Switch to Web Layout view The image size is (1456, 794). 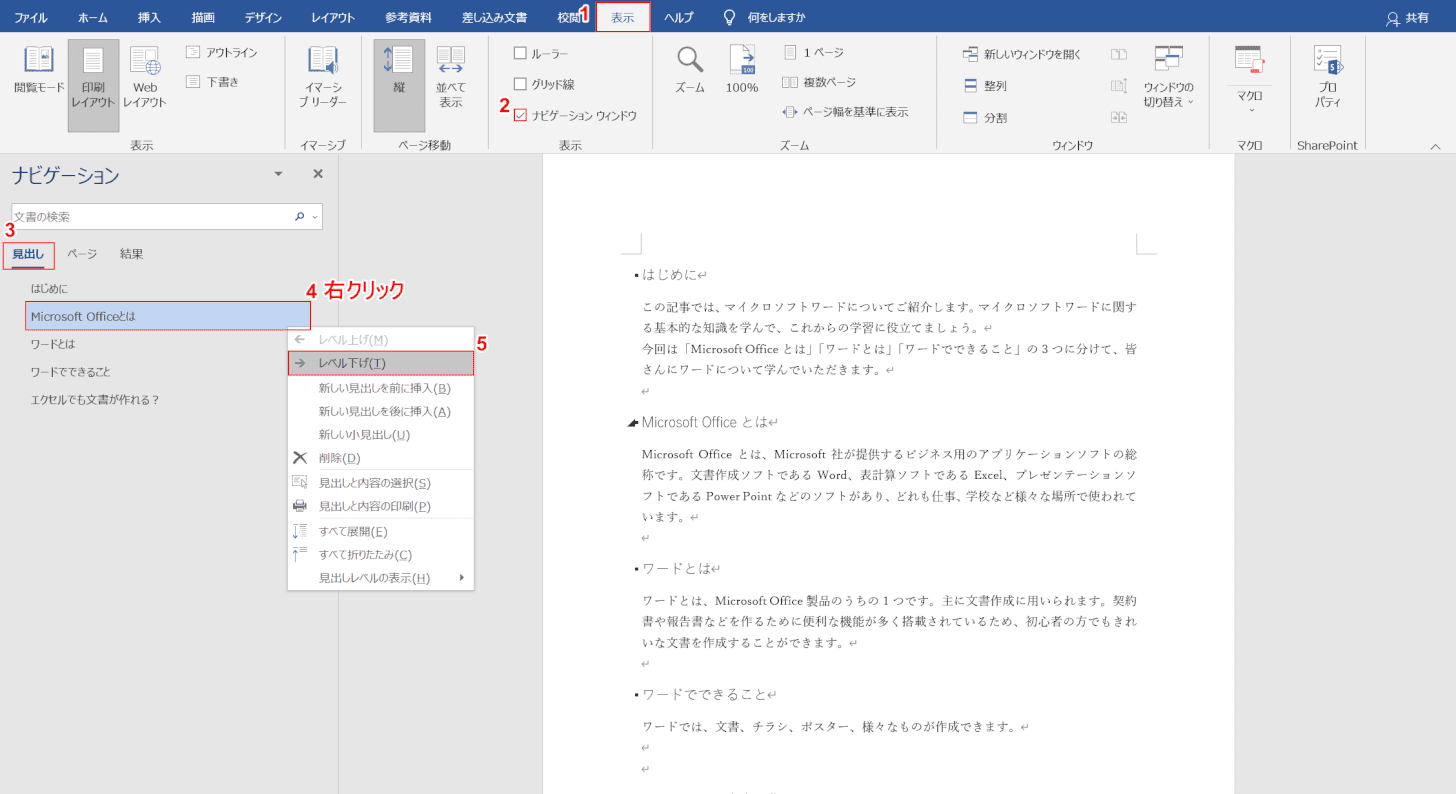click(145, 77)
